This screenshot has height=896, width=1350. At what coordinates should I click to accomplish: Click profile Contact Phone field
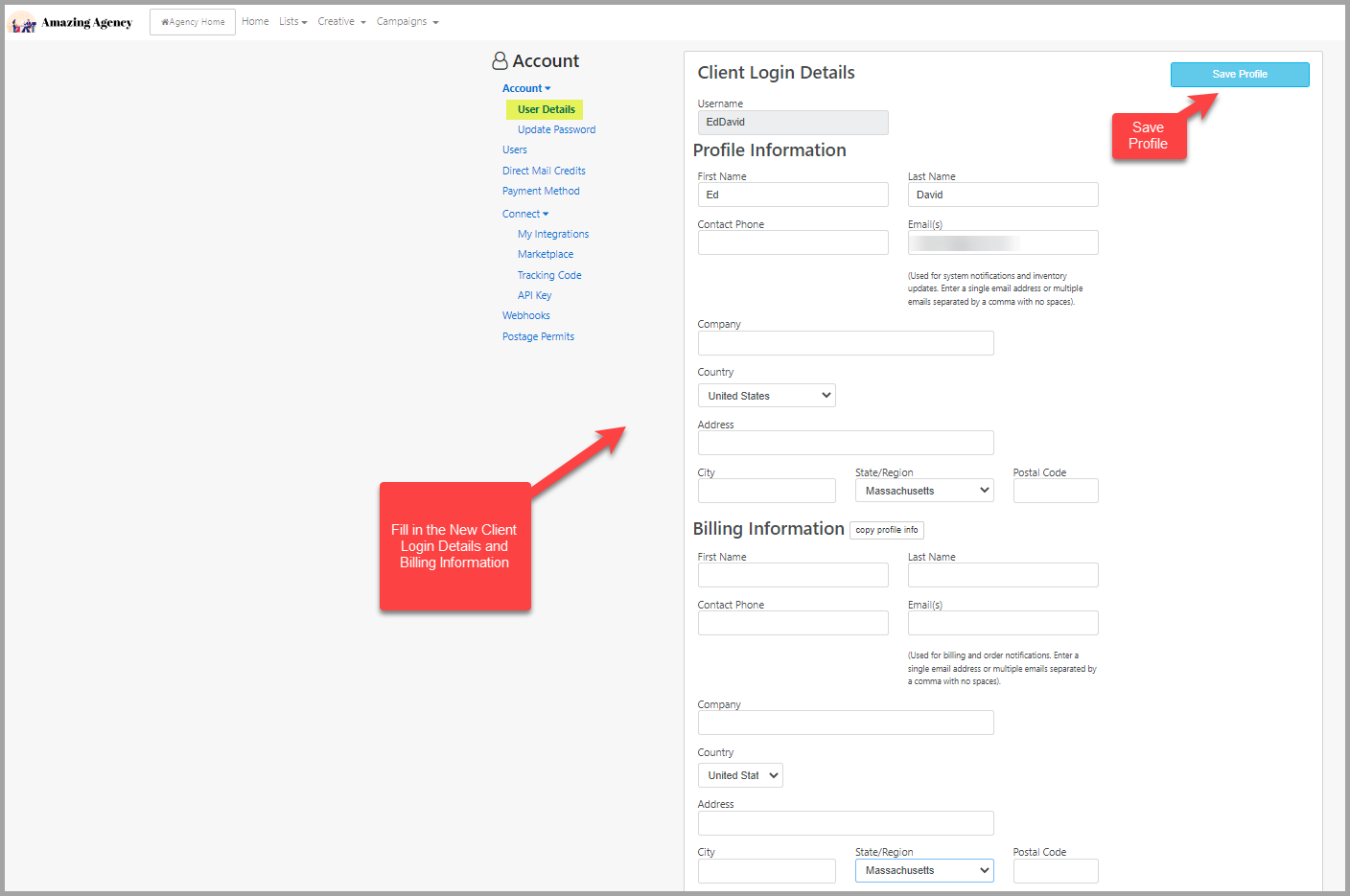pyautogui.click(x=793, y=242)
